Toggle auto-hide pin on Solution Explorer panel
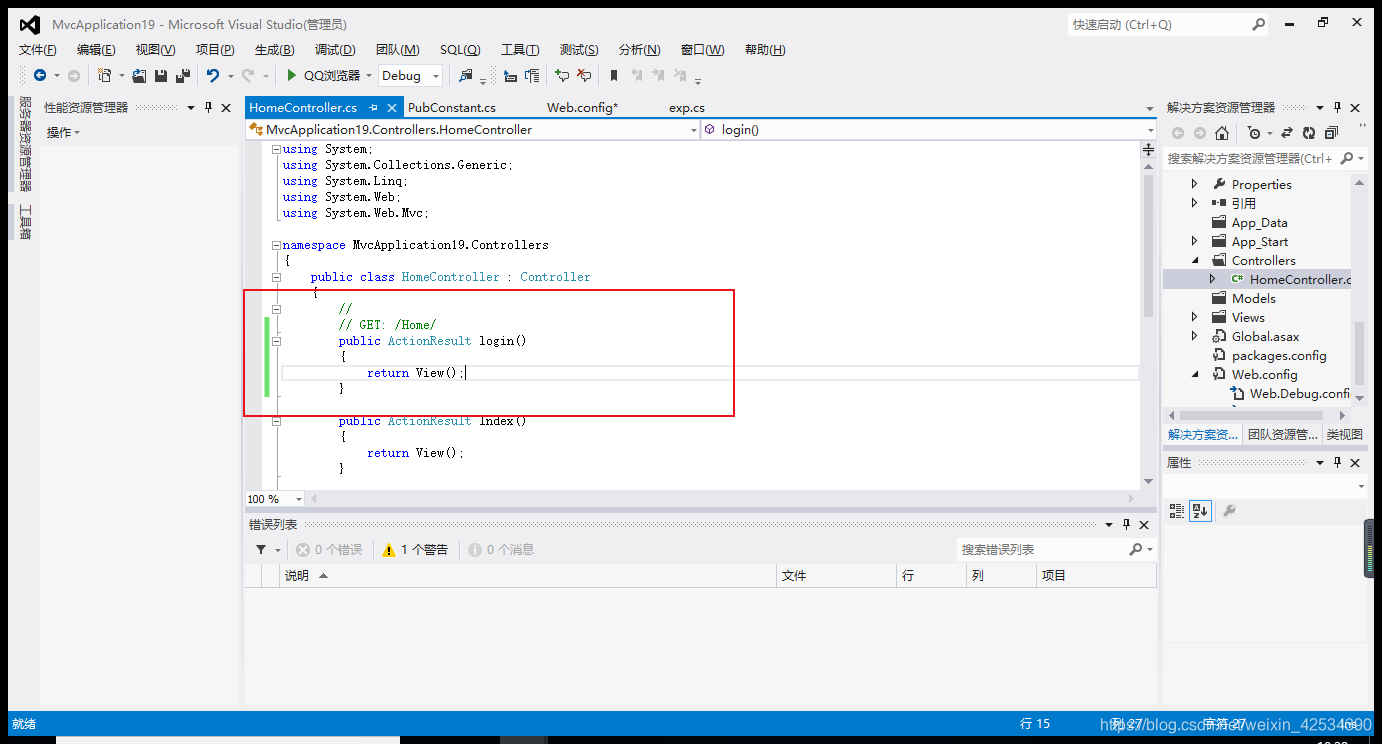 [x=1336, y=107]
